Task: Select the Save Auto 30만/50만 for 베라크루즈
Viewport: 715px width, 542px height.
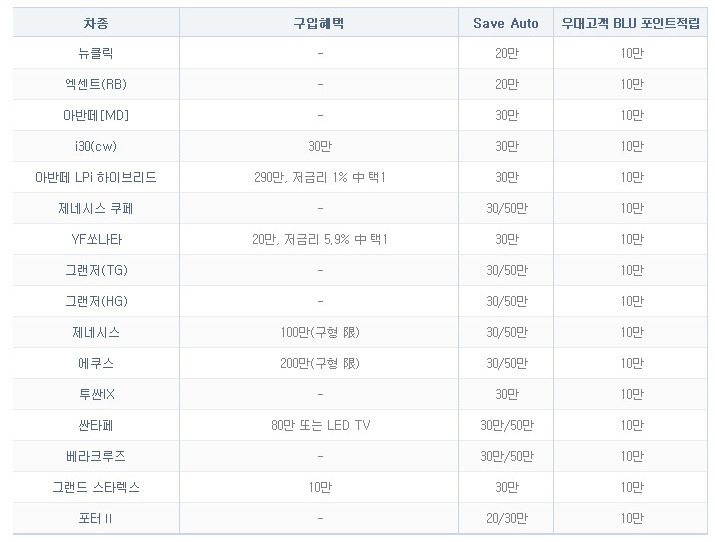Action: click(x=507, y=456)
